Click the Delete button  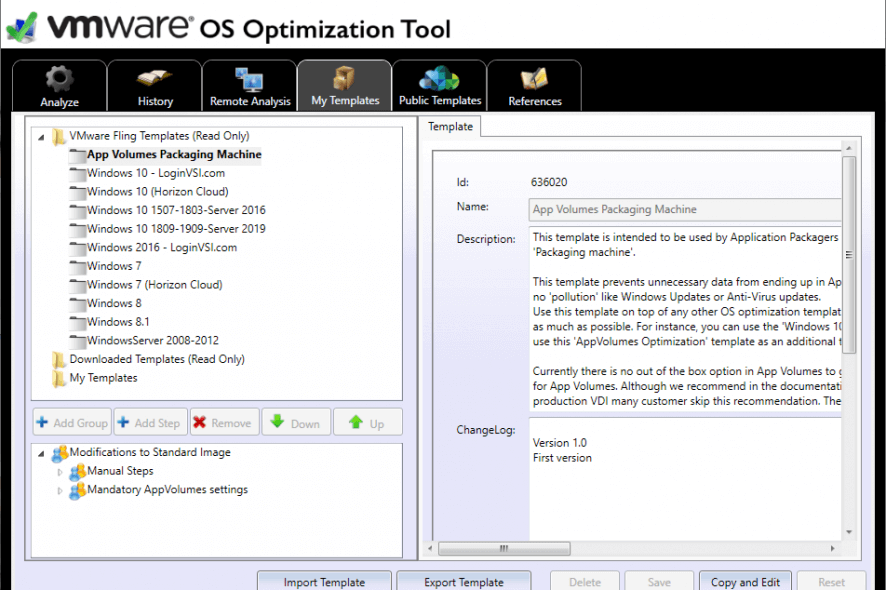coord(585,582)
